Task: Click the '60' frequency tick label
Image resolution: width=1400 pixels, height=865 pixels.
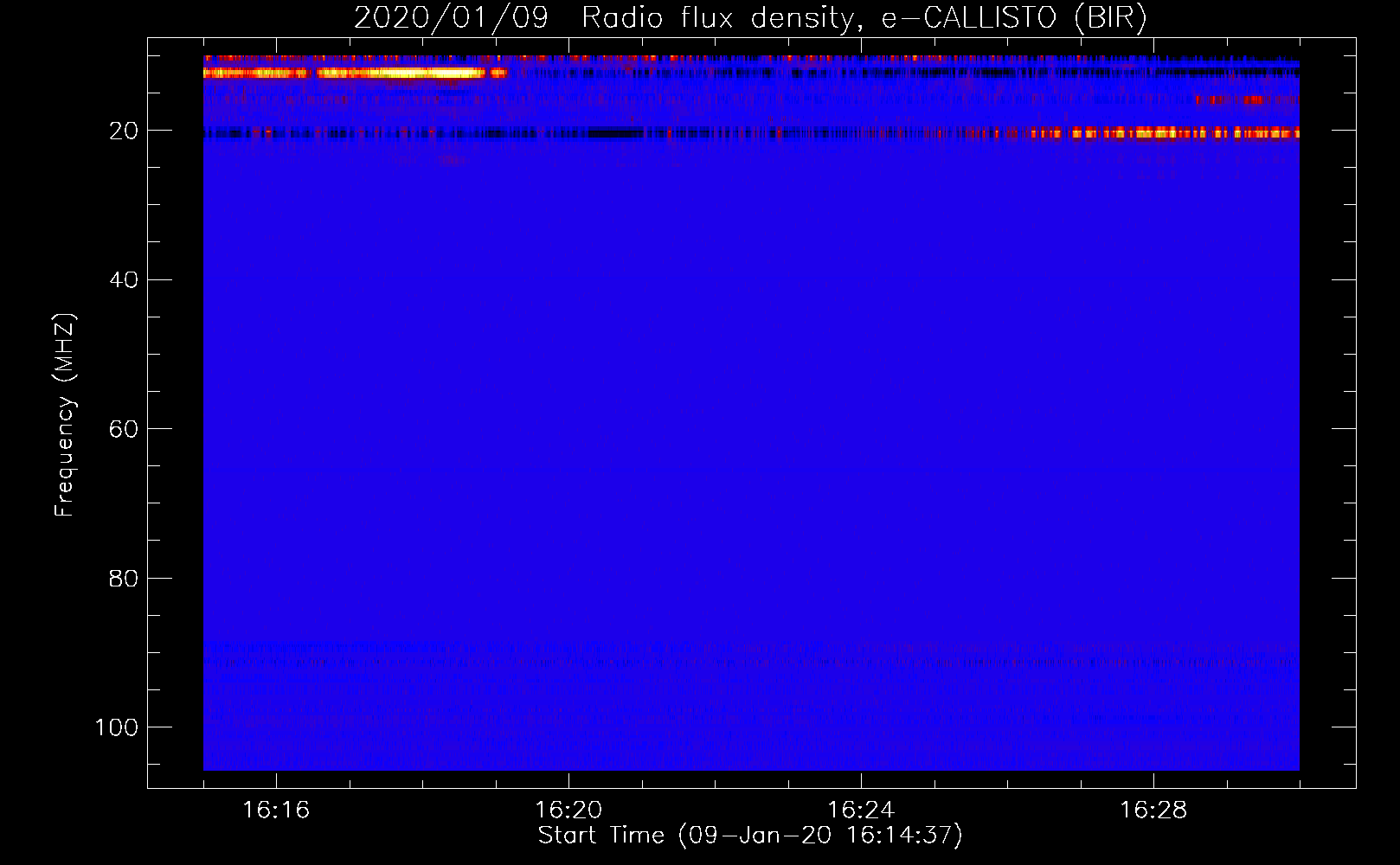Action: pyautogui.click(x=124, y=429)
